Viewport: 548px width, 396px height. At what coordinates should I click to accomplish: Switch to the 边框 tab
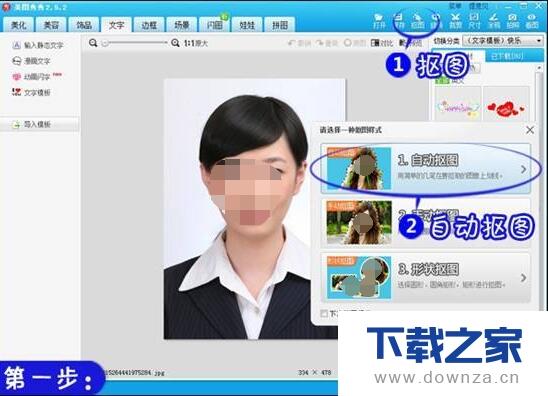(149, 24)
